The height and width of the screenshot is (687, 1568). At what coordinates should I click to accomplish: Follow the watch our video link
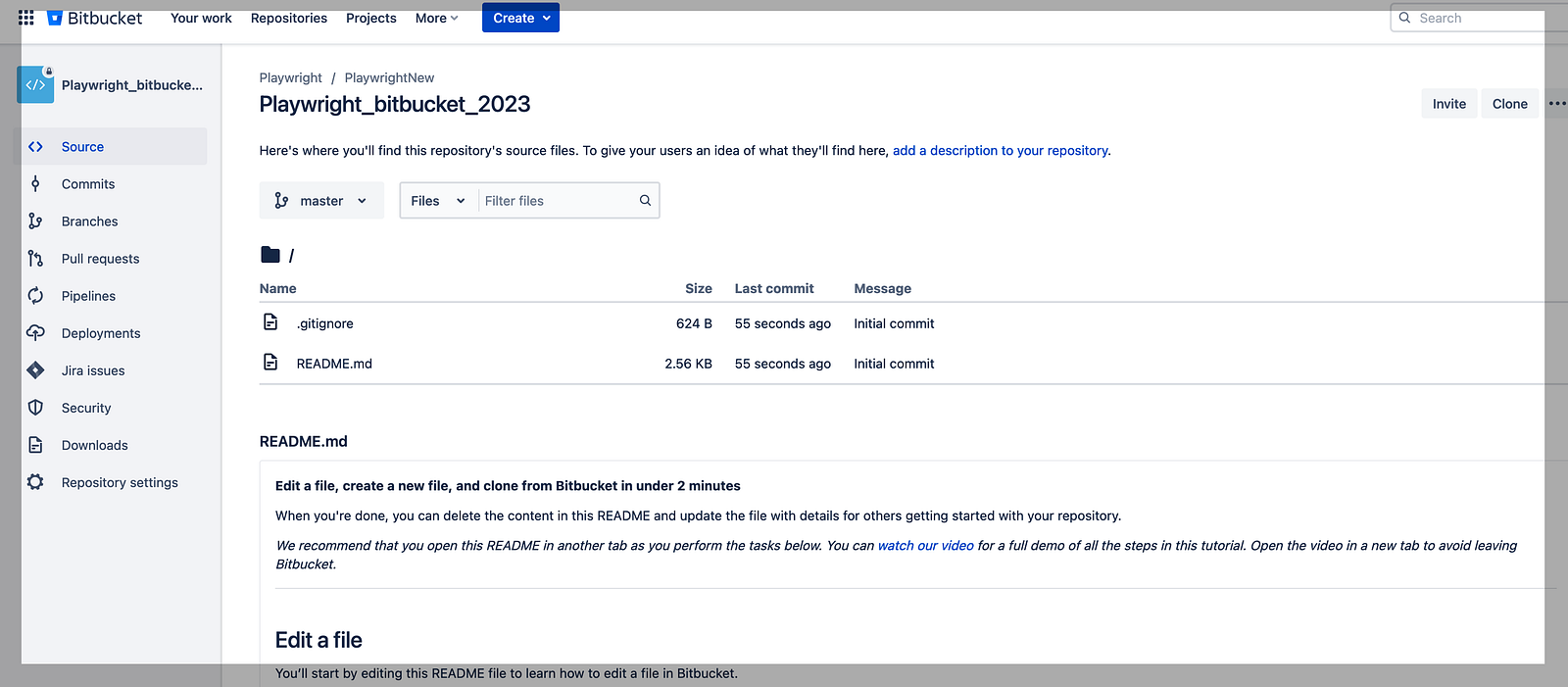(925, 546)
